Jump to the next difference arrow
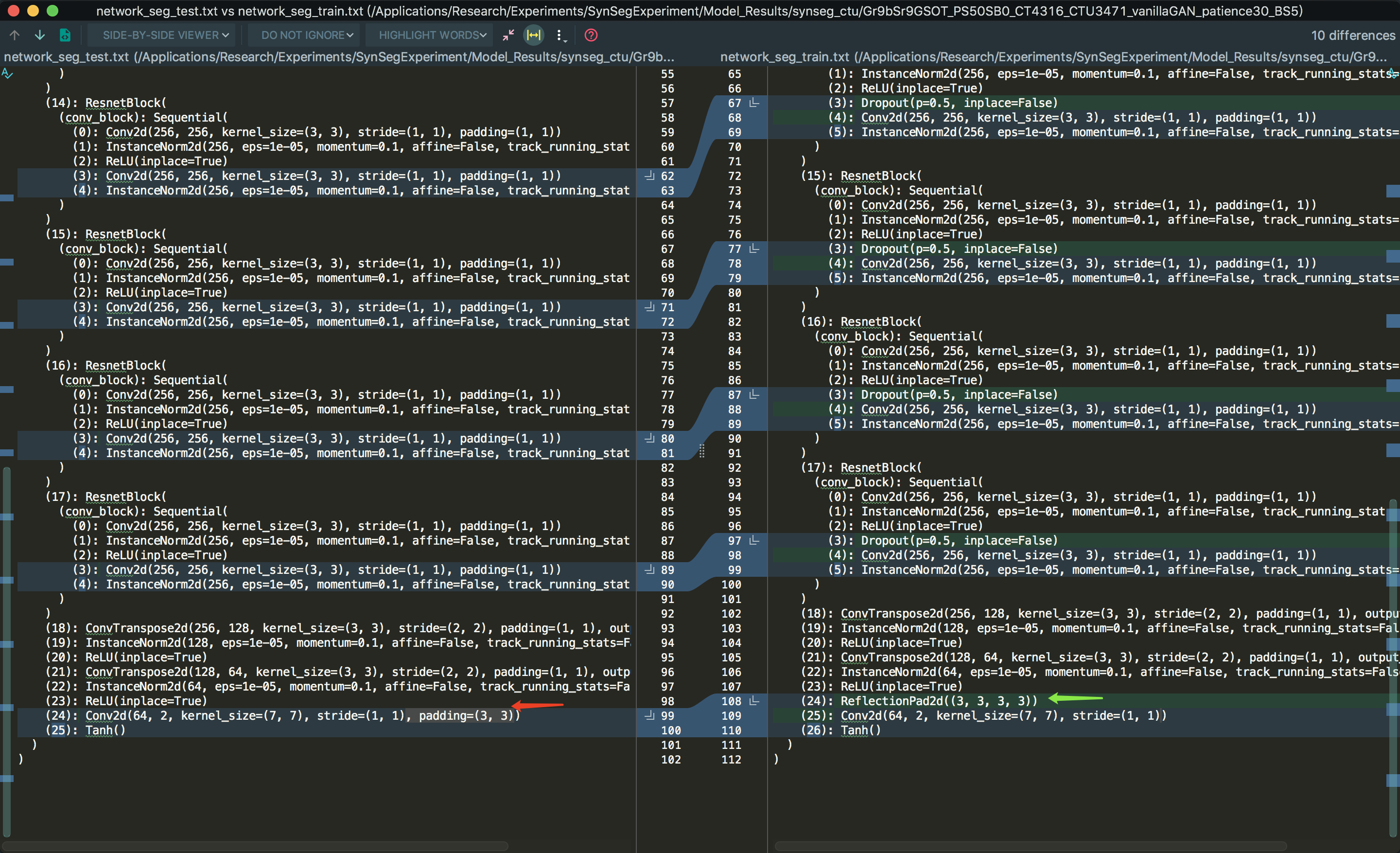 point(40,35)
